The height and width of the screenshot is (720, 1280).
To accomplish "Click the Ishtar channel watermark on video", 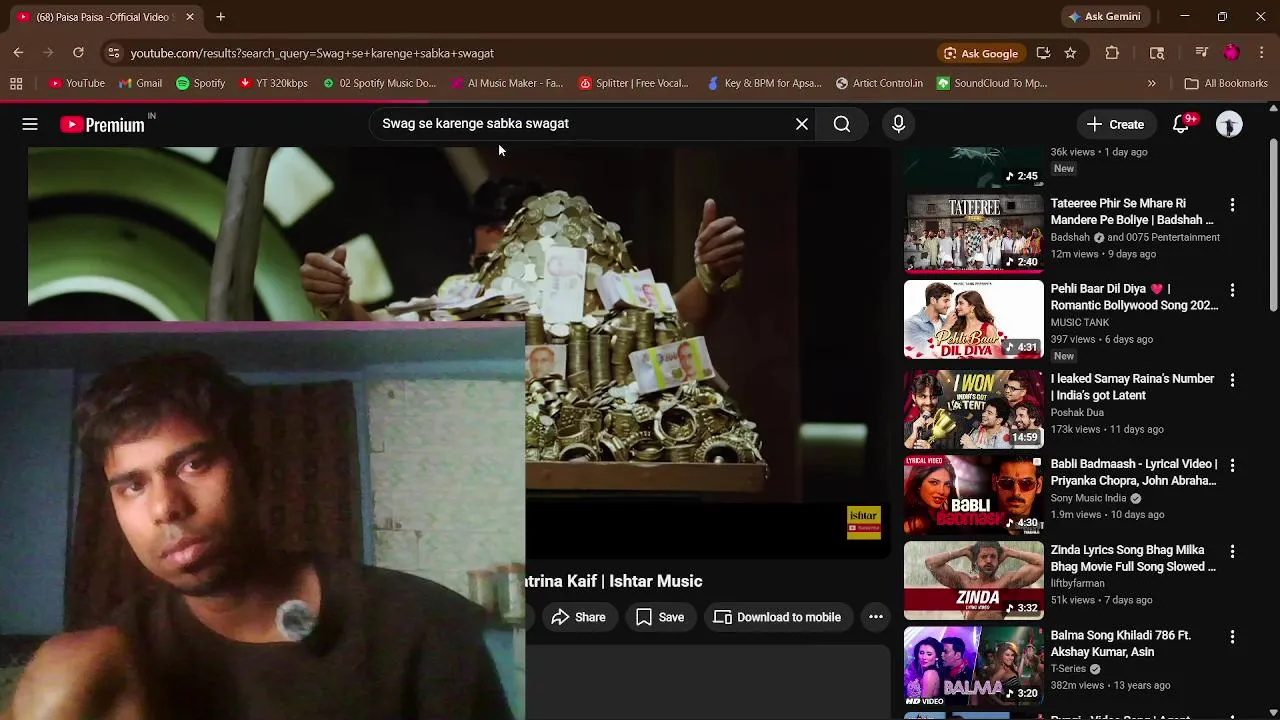I will click(x=864, y=523).
